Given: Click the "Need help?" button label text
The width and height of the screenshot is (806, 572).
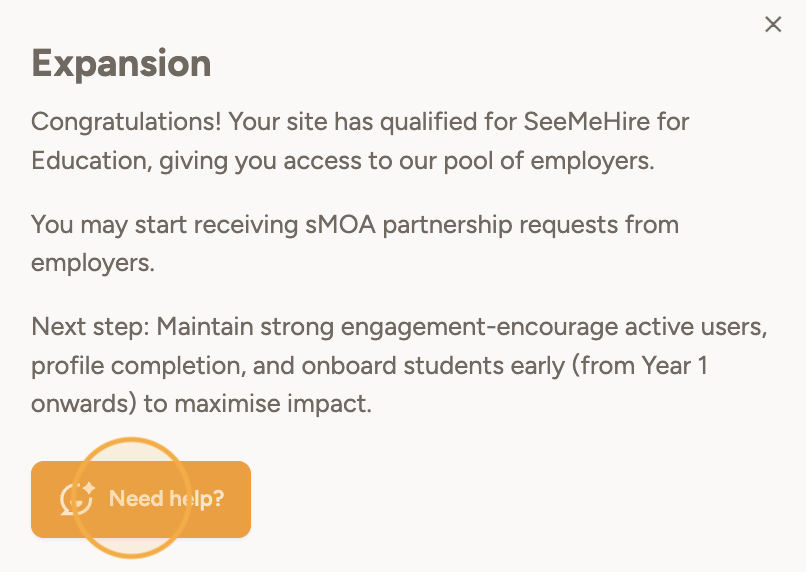Looking at the screenshot, I should [166, 498].
